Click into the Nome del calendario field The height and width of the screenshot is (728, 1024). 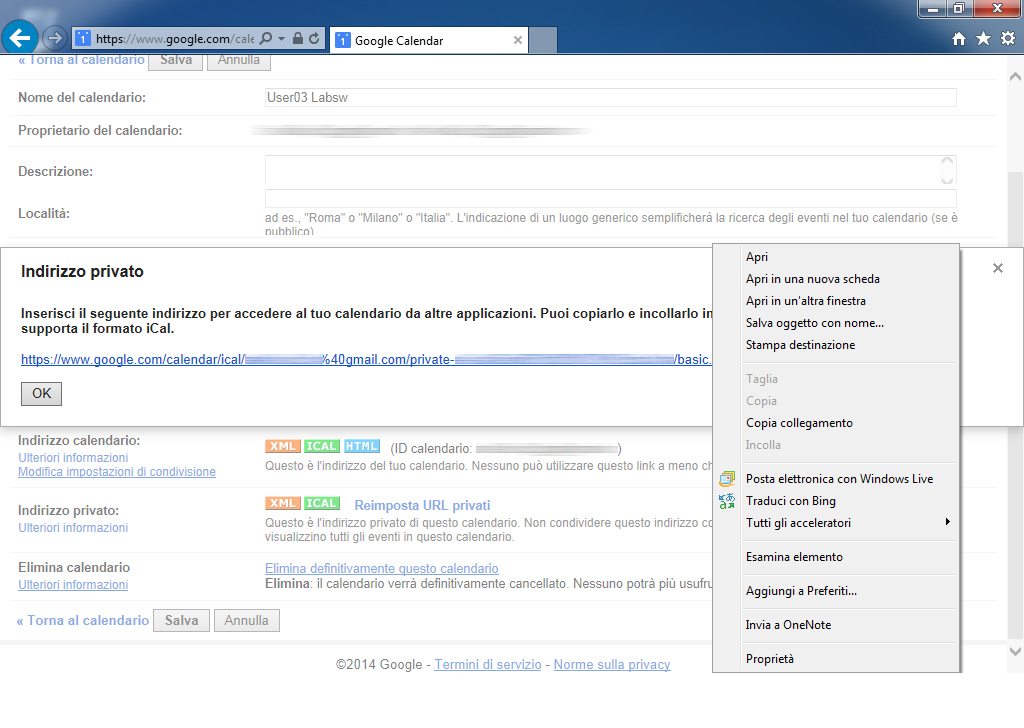click(x=610, y=97)
